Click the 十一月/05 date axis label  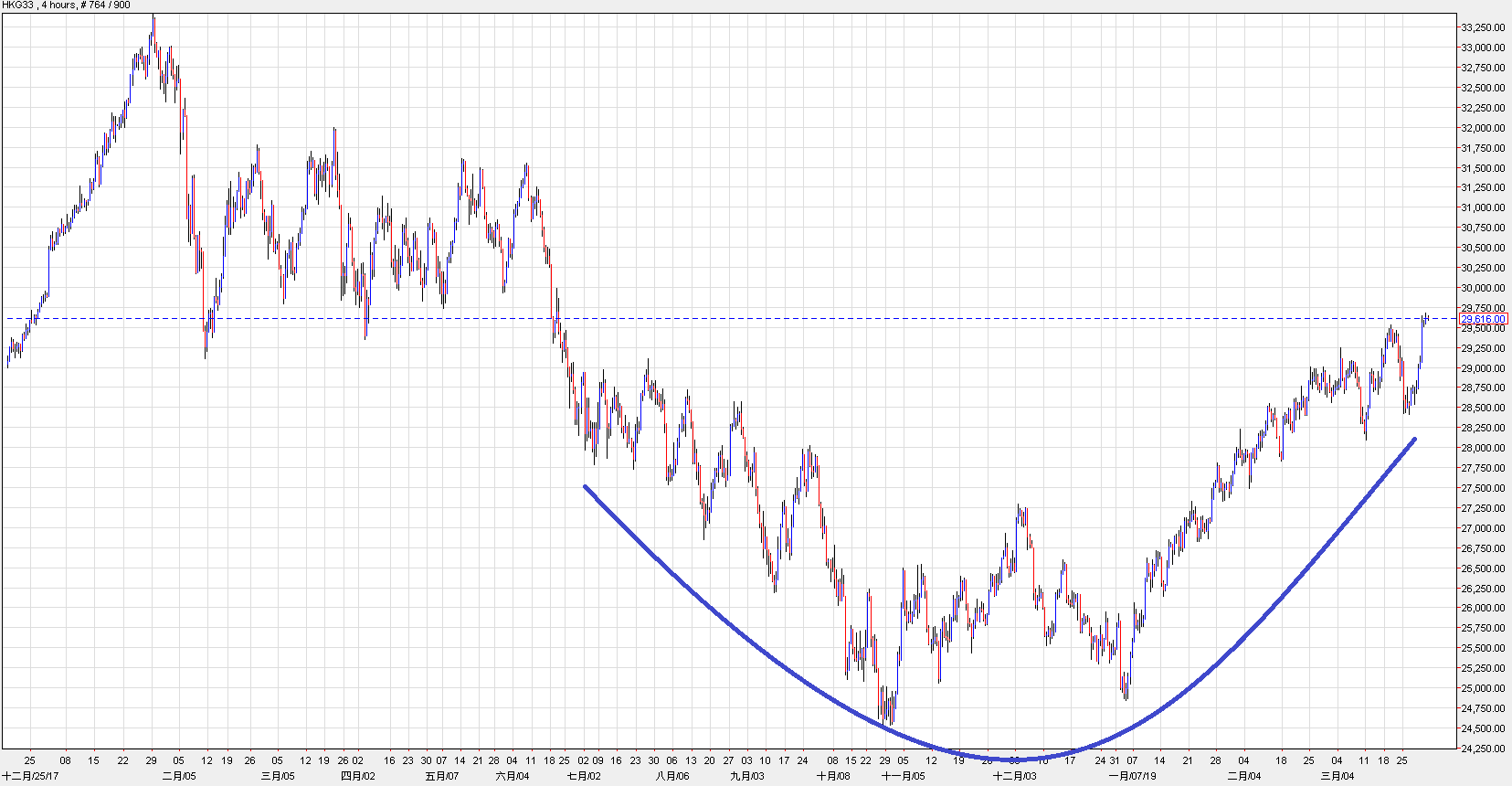point(903,776)
